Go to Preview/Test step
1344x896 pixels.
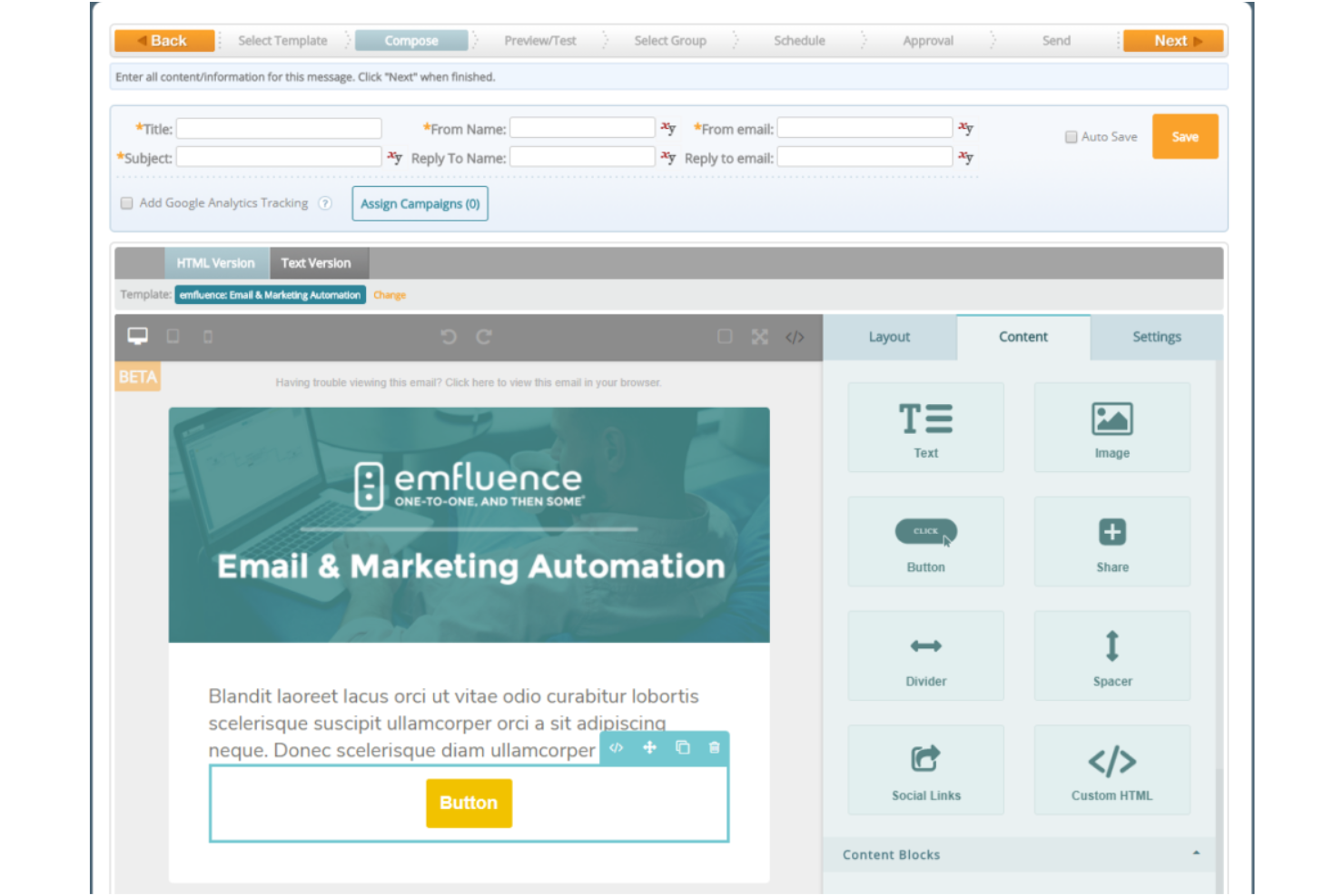[540, 41]
